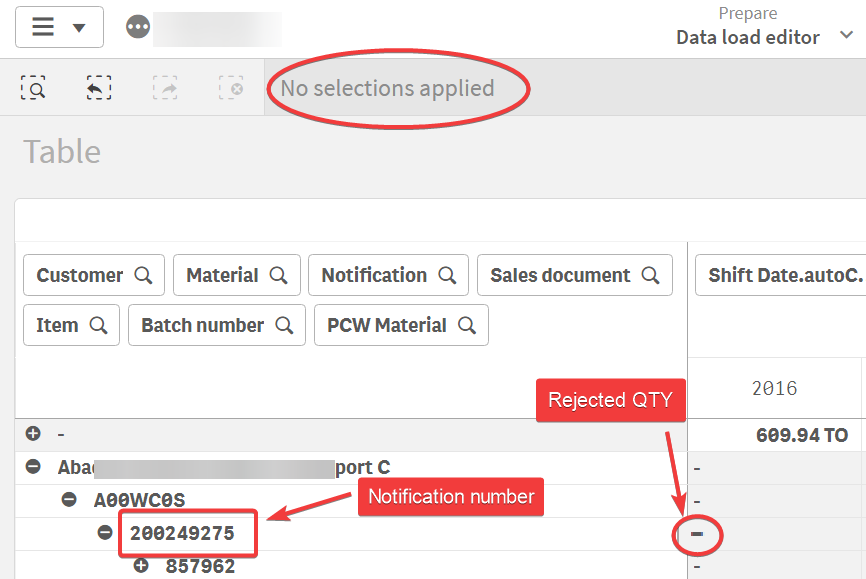The width and height of the screenshot is (866, 579).
Task: Search the Sales document dimension
Action: click(x=650, y=275)
